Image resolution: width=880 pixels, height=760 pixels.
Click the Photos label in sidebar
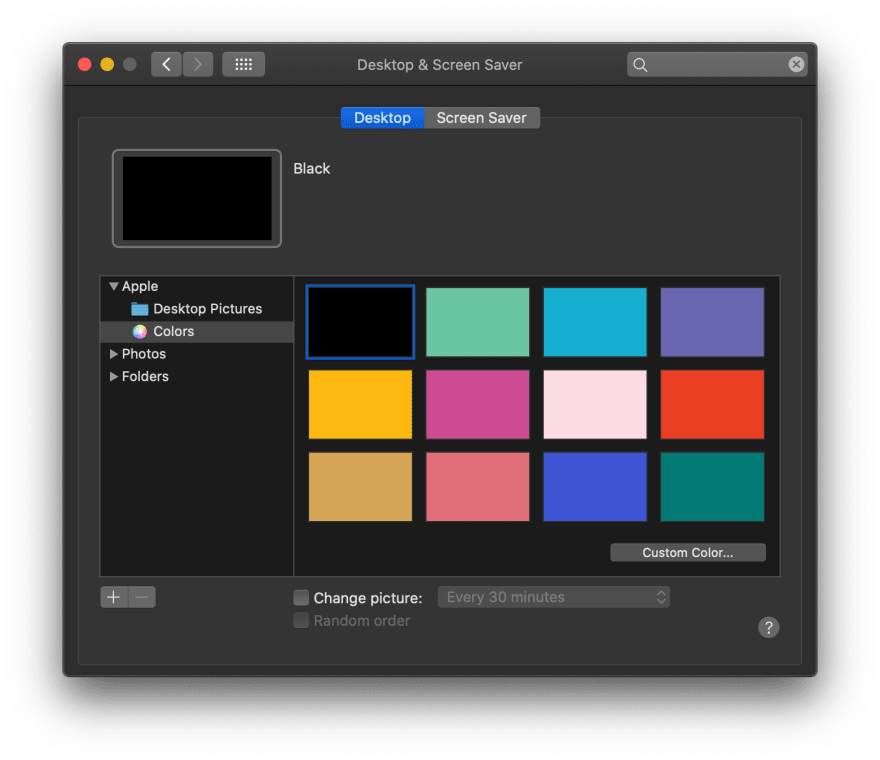point(144,354)
